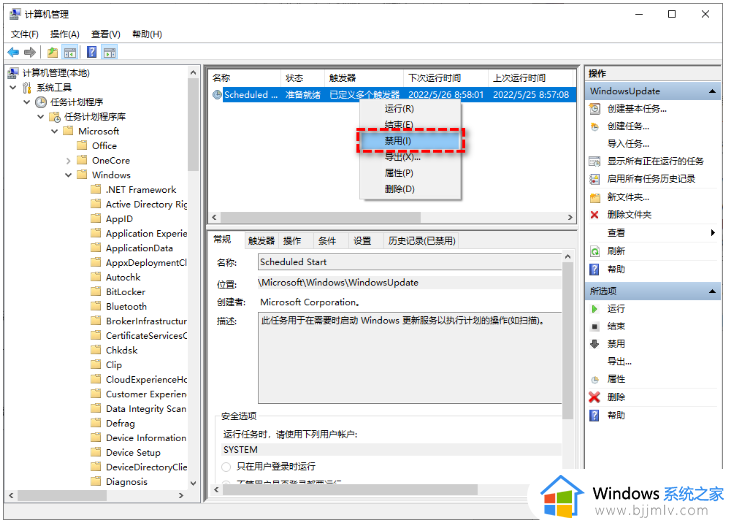Image resolution: width=729 pixels, height=524 pixels.
Task: Click the clock 属性 icon in 所选项
Action: coord(595,380)
